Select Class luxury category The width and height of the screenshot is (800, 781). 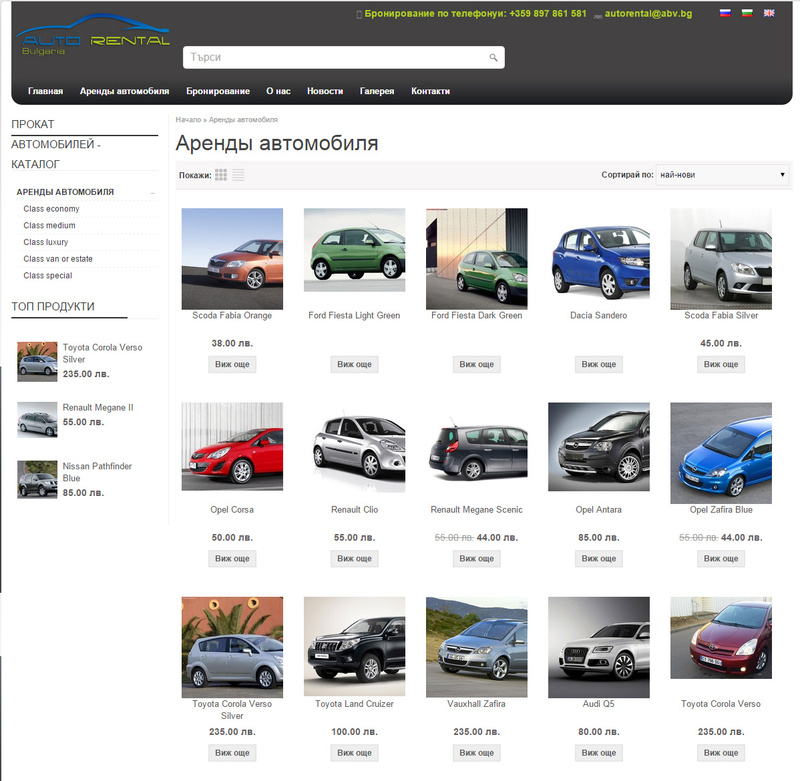click(46, 242)
